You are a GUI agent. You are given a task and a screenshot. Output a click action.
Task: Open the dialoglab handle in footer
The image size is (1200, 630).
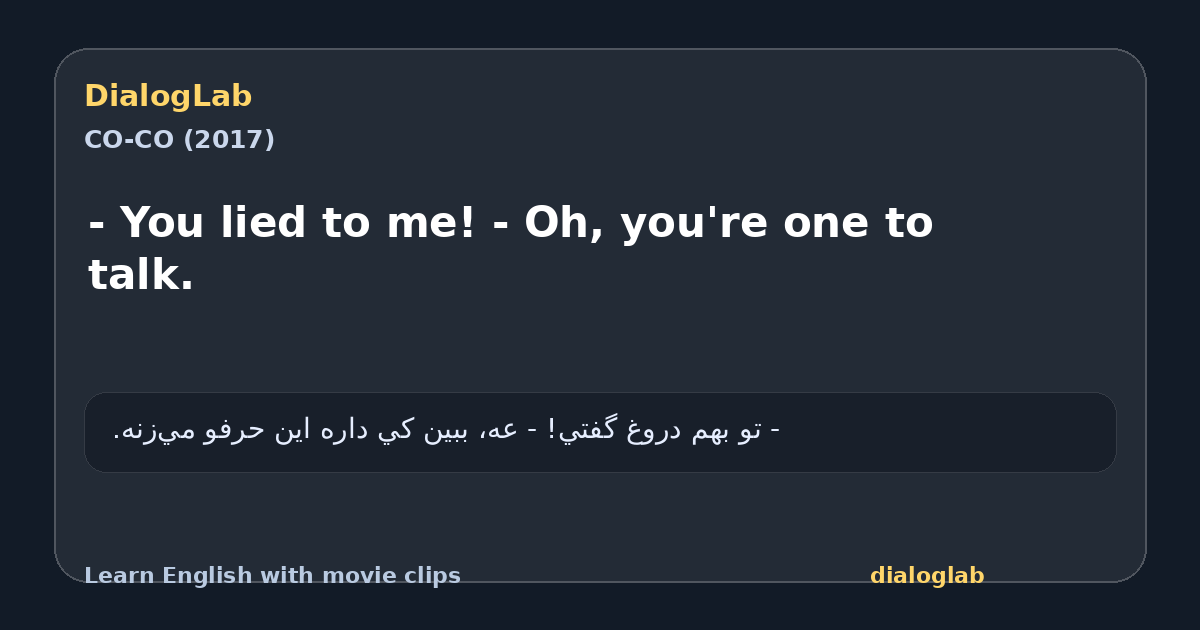927,576
